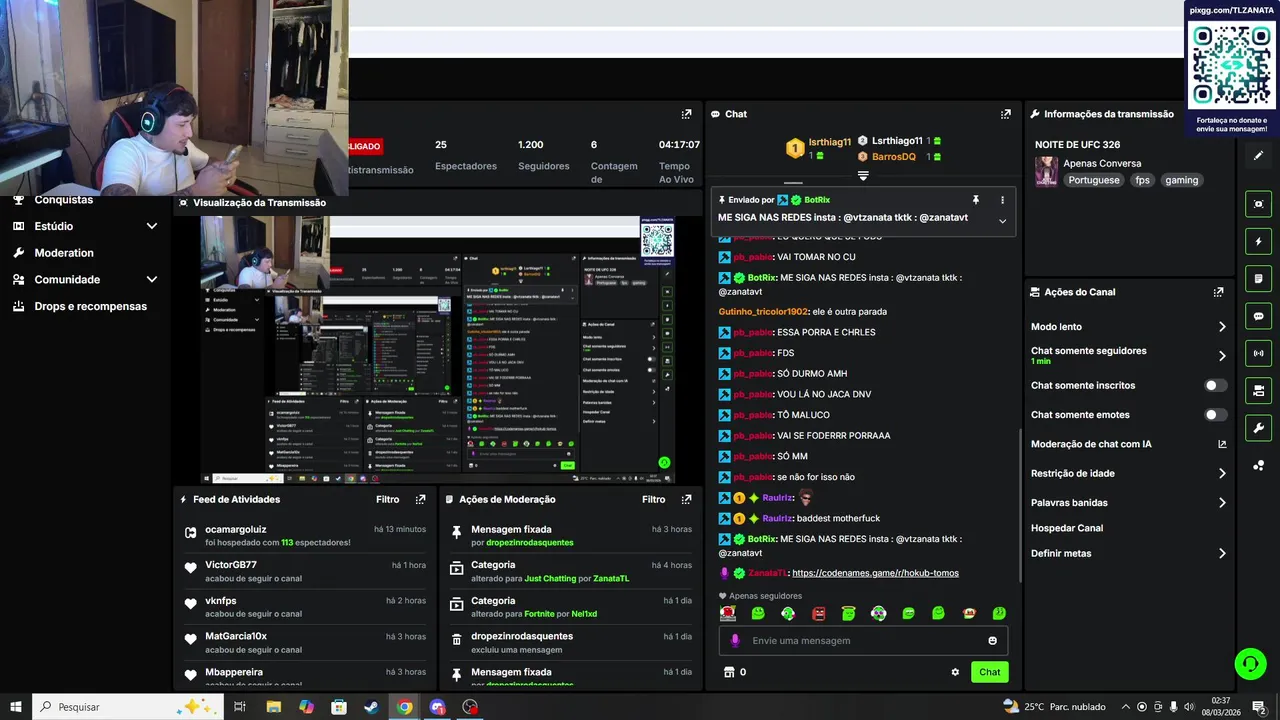Pop out the Feed de Atividades panel
The height and width of the screenshot is (720, 1280).
pos(420,499)
